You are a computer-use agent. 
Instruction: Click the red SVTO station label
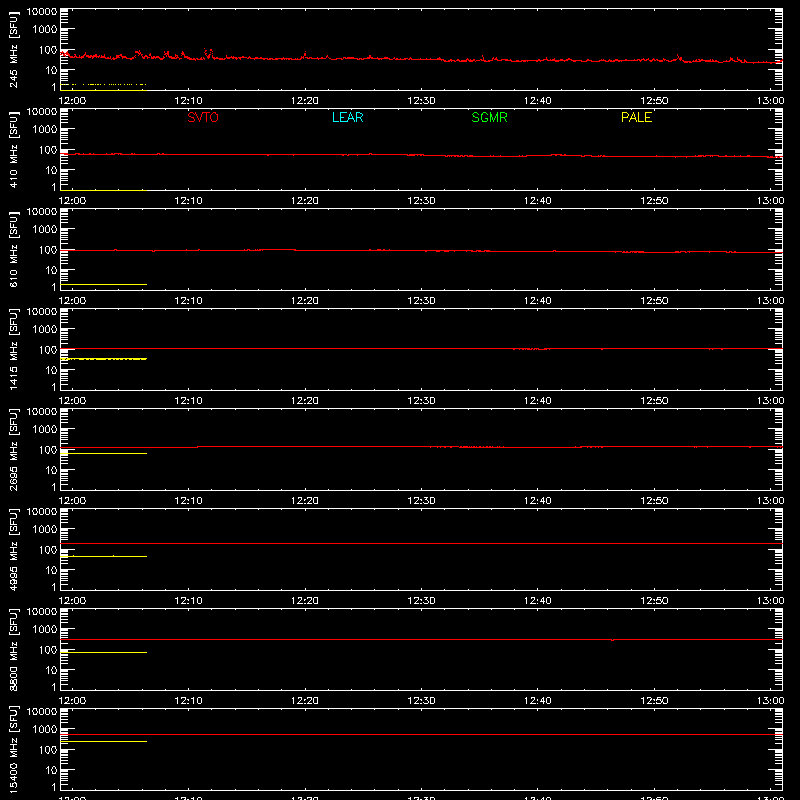click(x=203, y=117)
